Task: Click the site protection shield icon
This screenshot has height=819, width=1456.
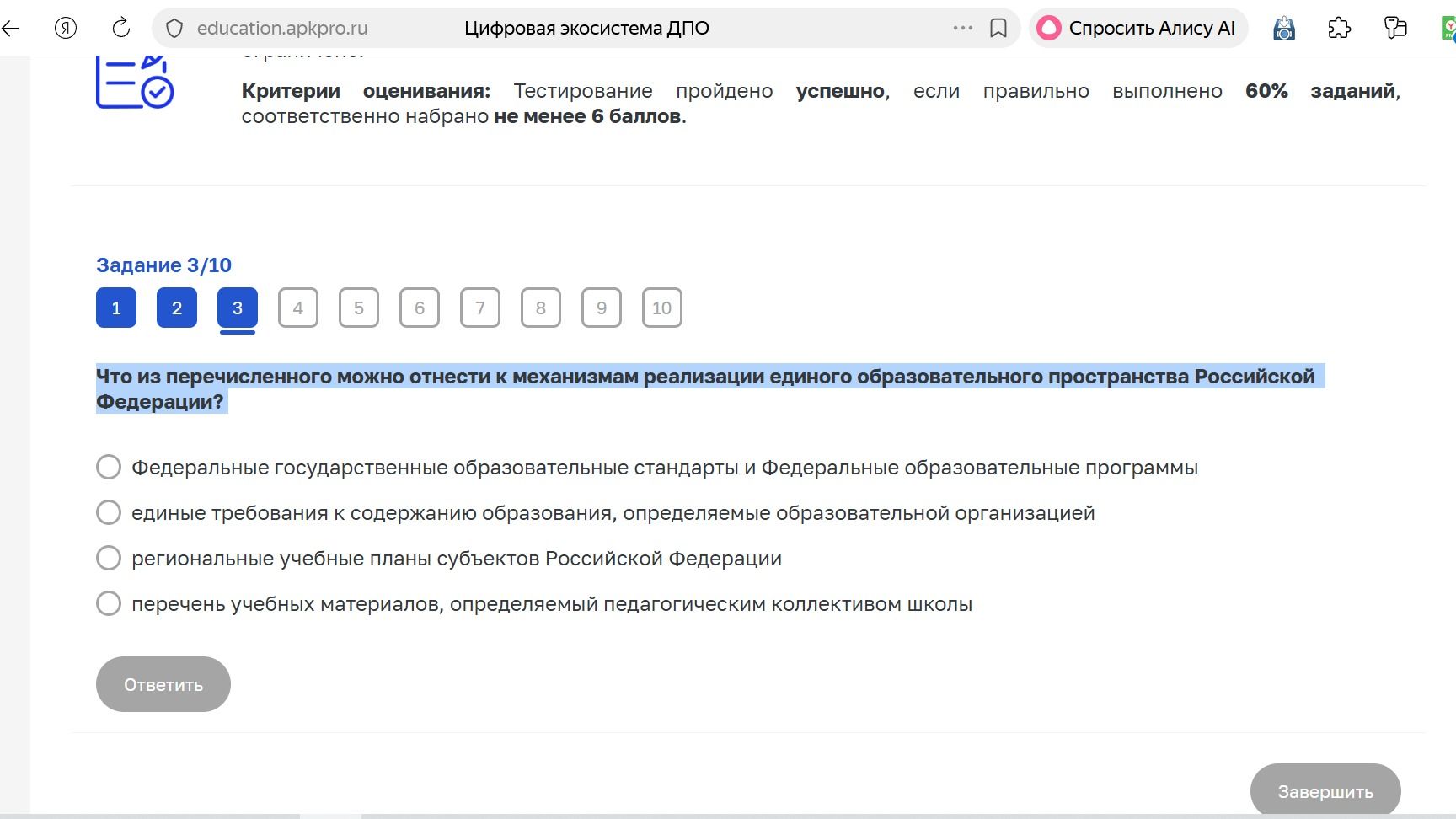Action: click(174, 29)
